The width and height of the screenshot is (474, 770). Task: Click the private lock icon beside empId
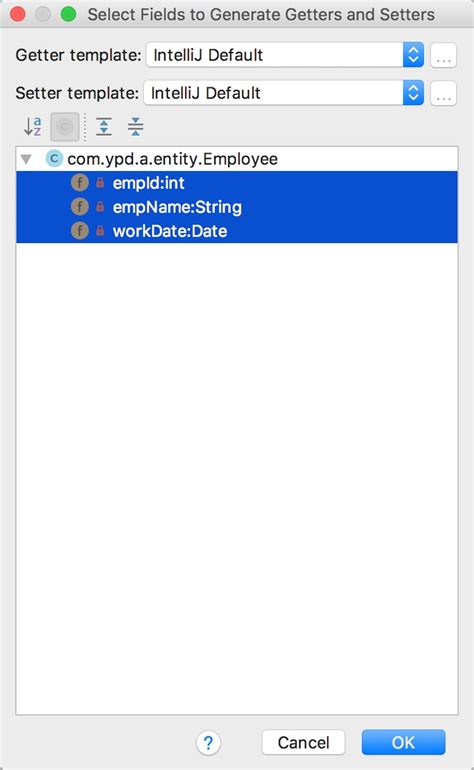point(100,183)
